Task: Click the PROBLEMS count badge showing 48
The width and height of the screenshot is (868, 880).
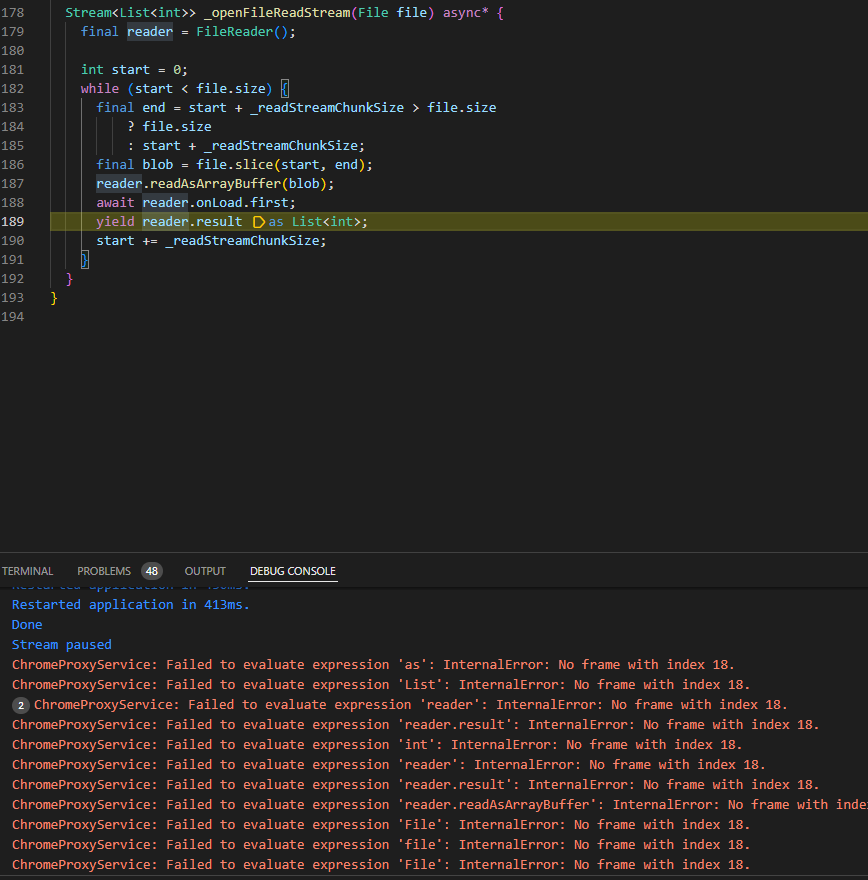Action: pyautogui.click(x=150, y=571)
